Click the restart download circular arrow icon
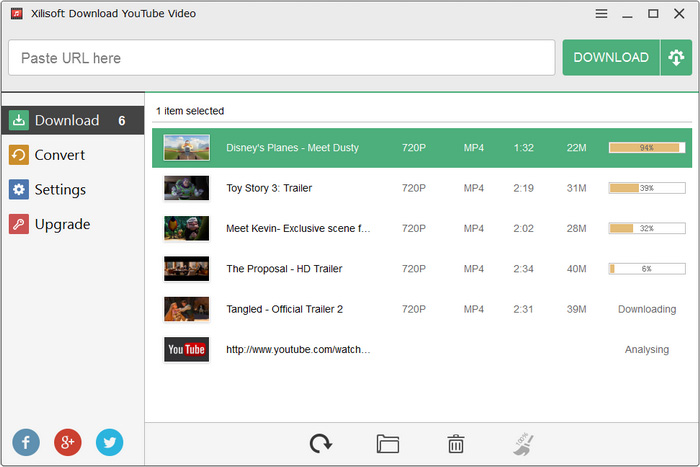Image resolution: width=700 pixels, height=467 pixels. tap(320, 444)
